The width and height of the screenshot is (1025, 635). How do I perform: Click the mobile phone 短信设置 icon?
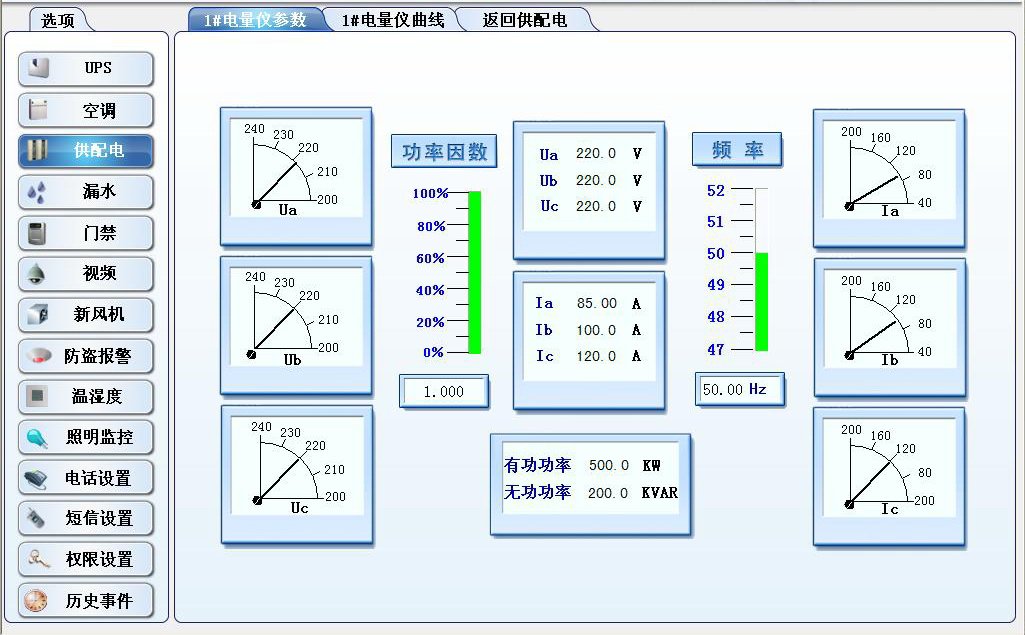36,519
